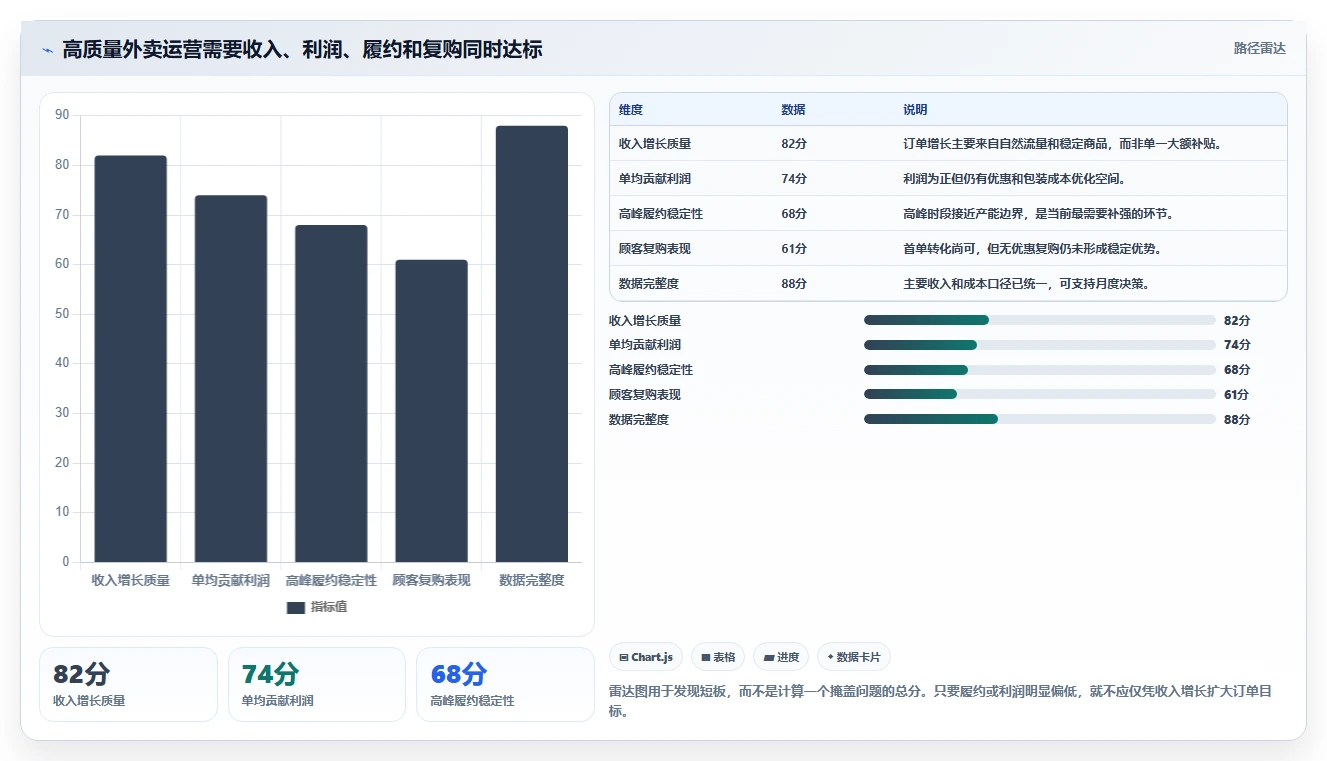The width and height of the screenshot is (1327, 761).
Task: Click the 顾客复购表现 bar in the chart
Action: pos(431,411)
